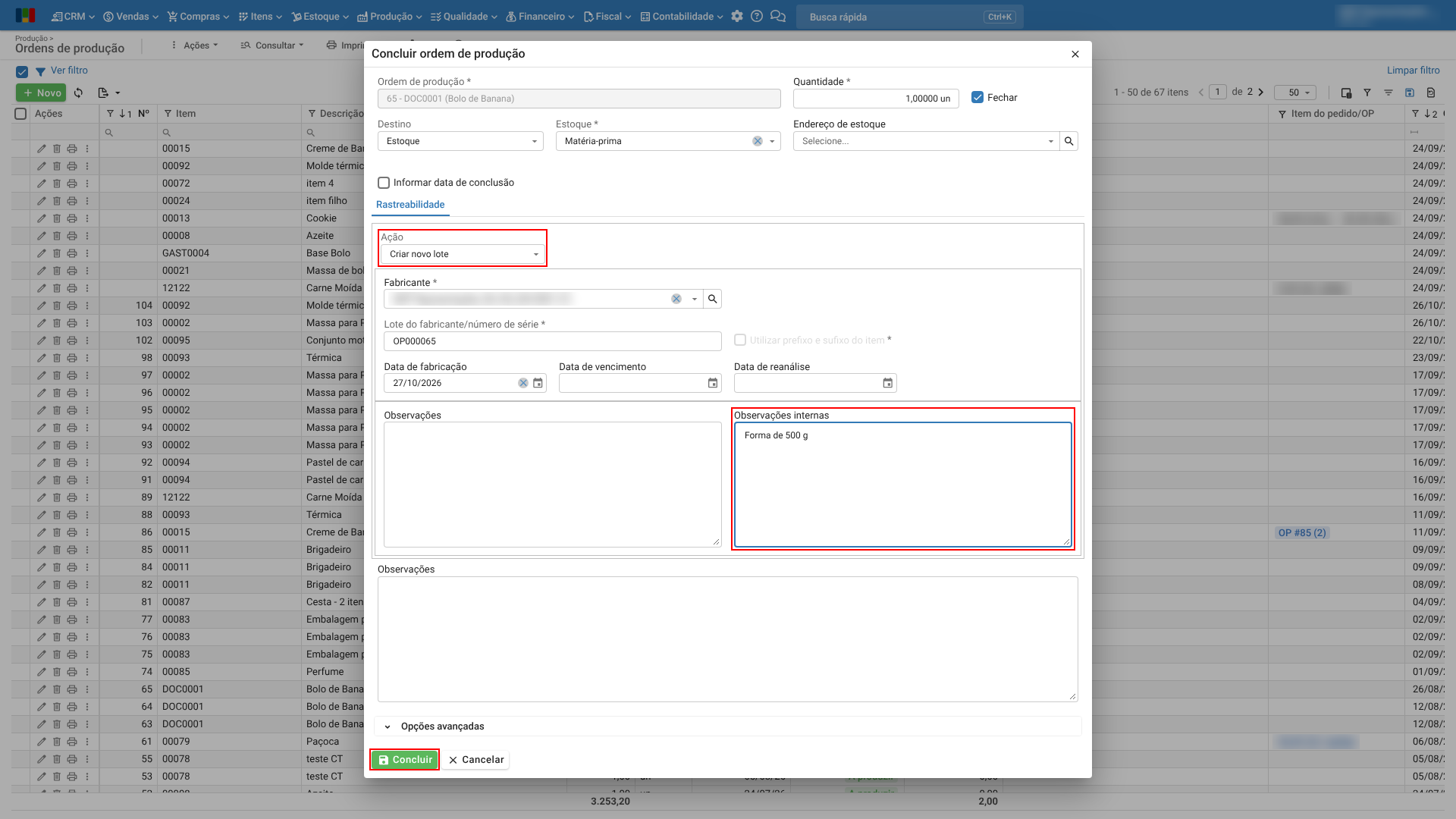This screenshot has width=1456, height=819.
Task: Click the Concluir button
Action: [405, 760]
